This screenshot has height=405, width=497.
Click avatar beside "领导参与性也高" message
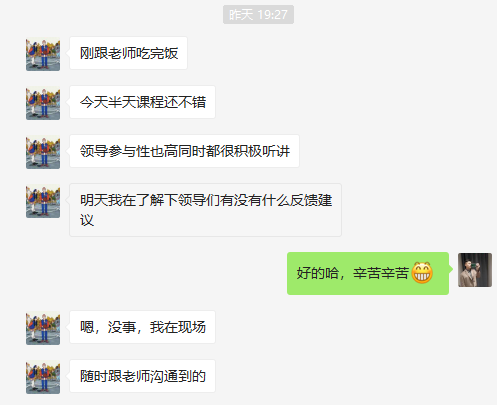coord(43,152)
